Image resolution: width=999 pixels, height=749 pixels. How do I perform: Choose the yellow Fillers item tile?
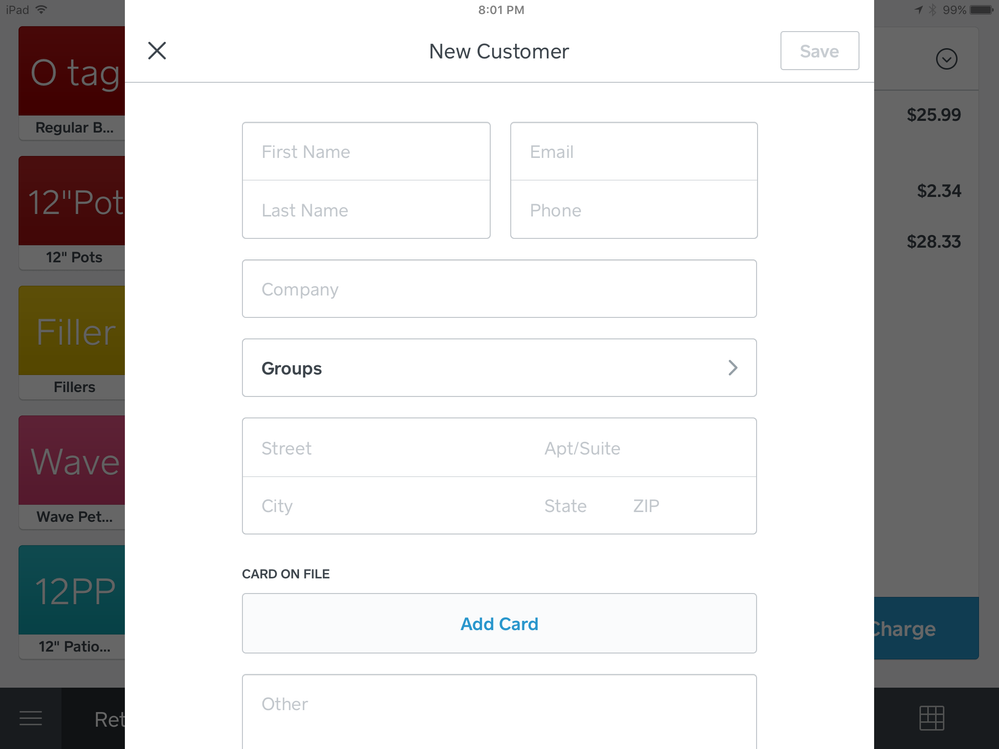[72, 341]
